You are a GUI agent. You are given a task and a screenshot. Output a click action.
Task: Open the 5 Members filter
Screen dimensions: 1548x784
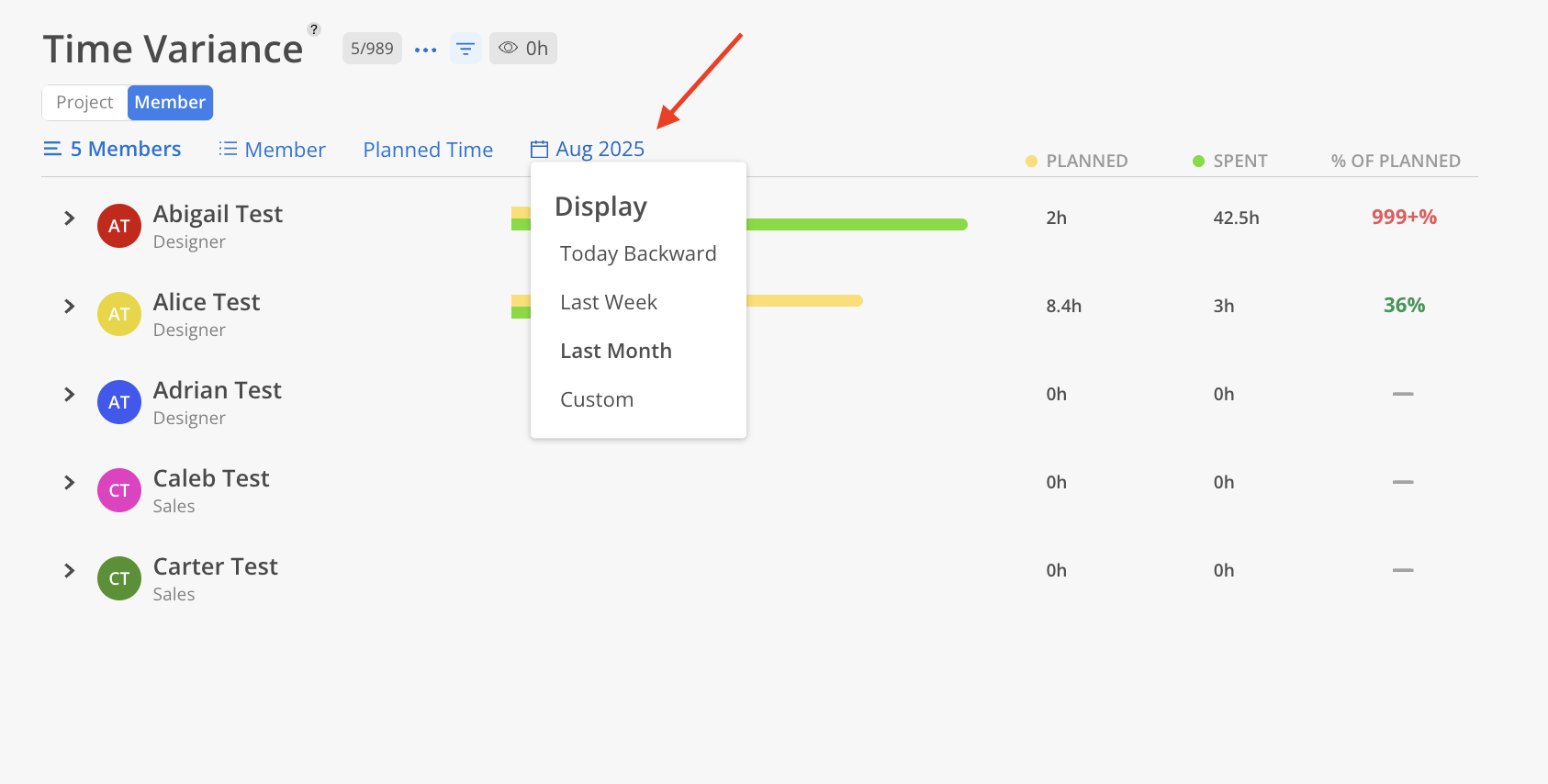coord(112,149)
